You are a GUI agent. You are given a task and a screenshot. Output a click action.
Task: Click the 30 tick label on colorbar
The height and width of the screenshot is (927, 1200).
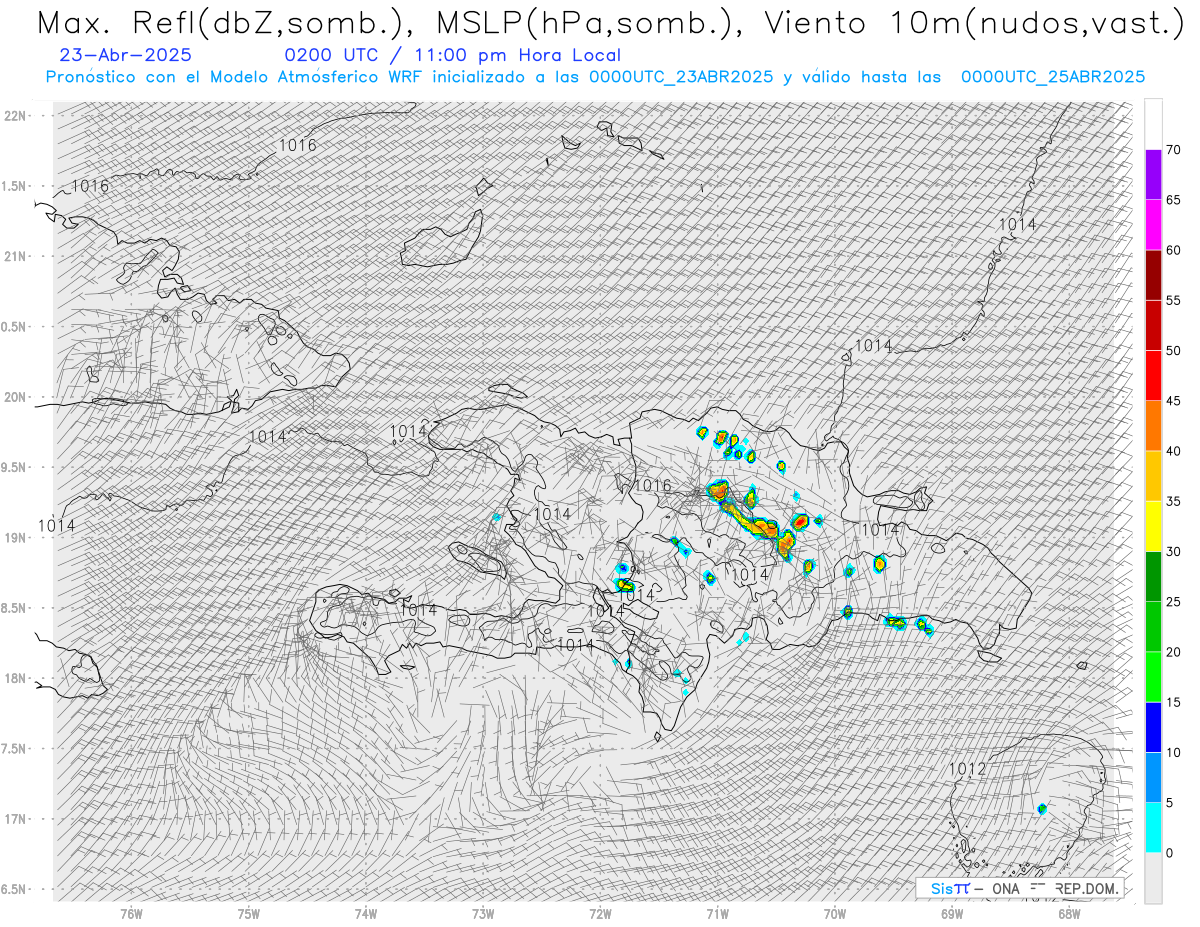click(1173, 551)
